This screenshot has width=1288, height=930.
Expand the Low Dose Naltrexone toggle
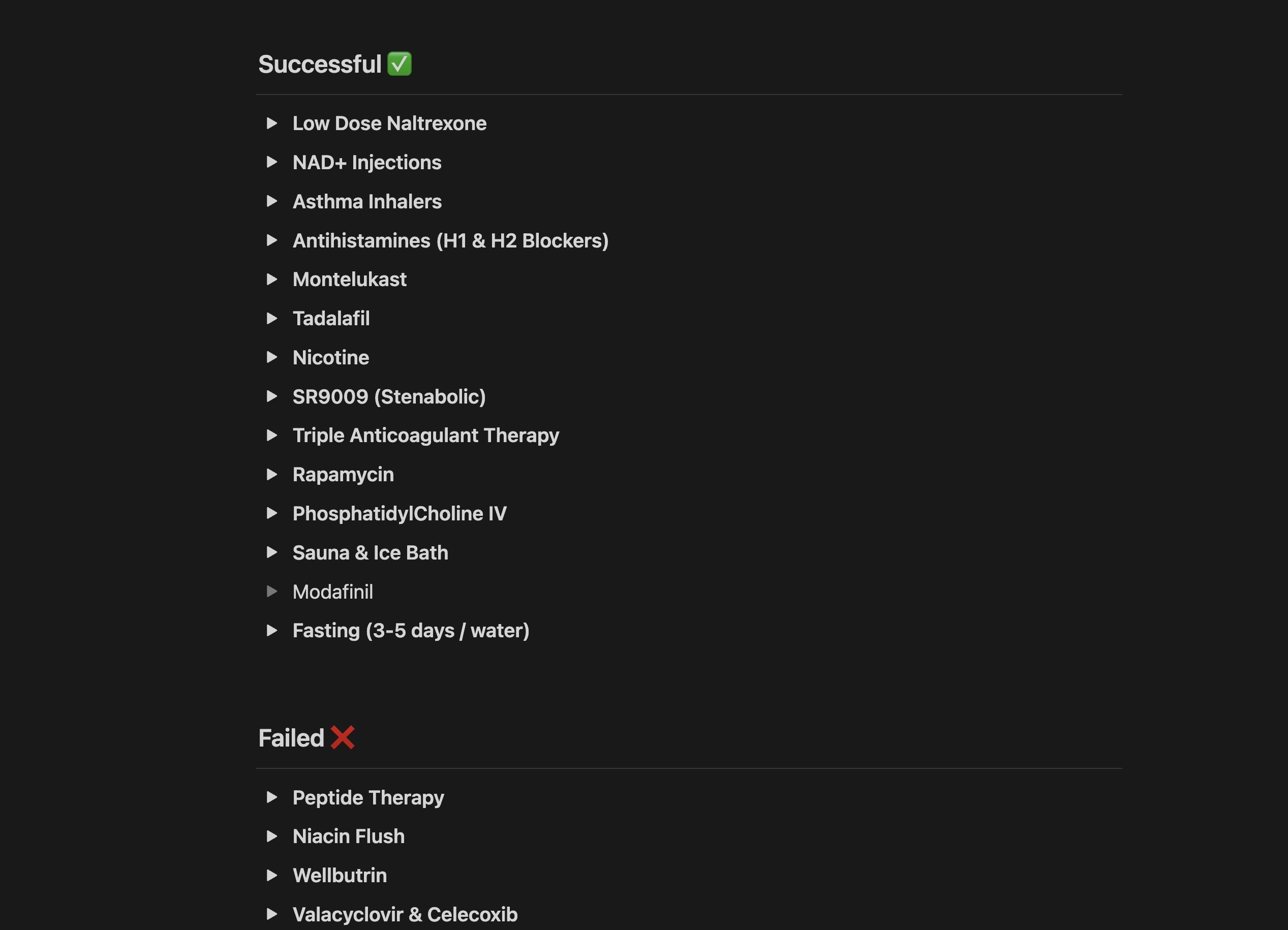tap(272, 123)
